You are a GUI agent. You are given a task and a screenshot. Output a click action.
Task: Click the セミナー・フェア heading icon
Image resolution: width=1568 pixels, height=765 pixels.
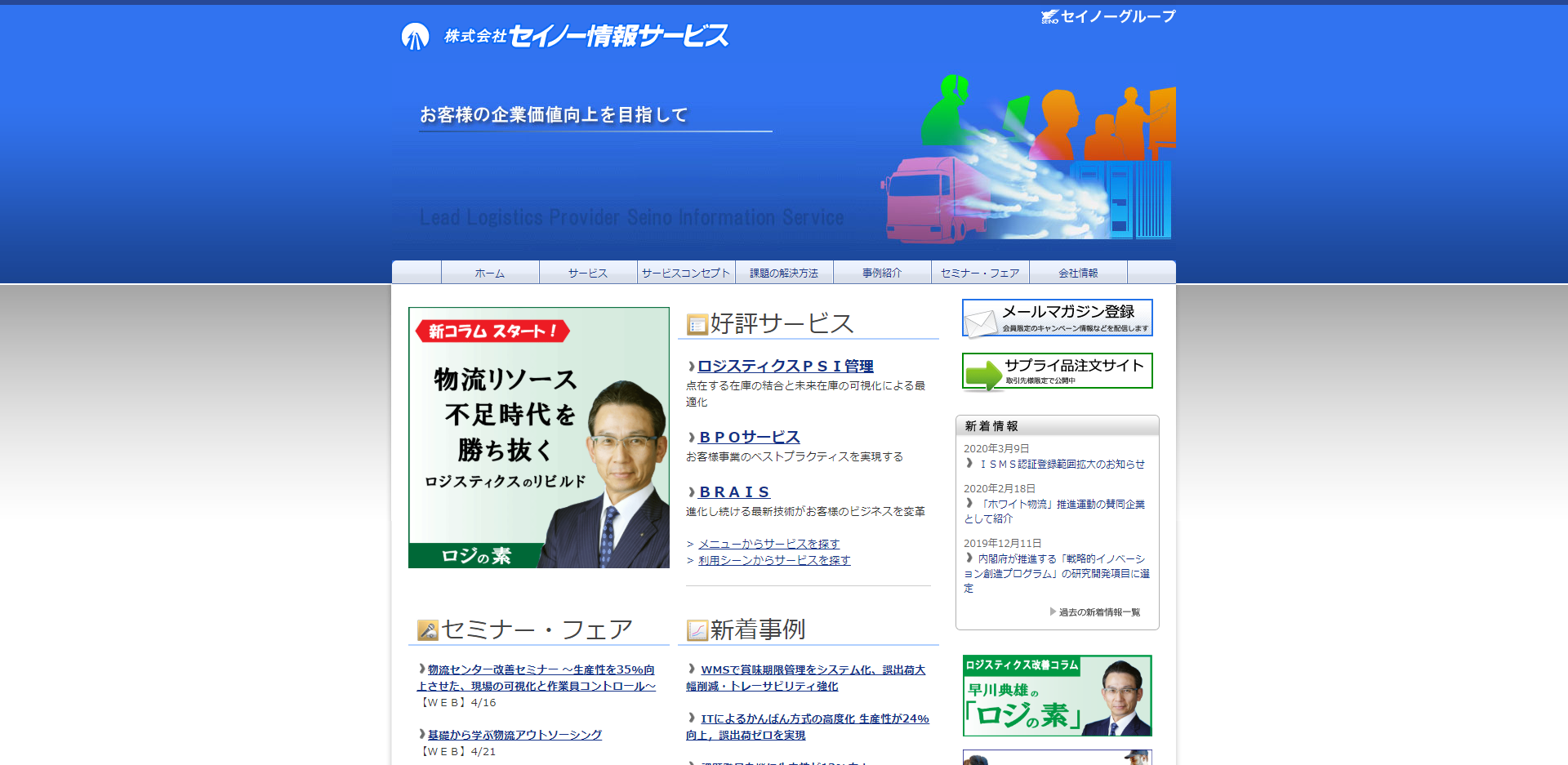(x=427, y=630)
